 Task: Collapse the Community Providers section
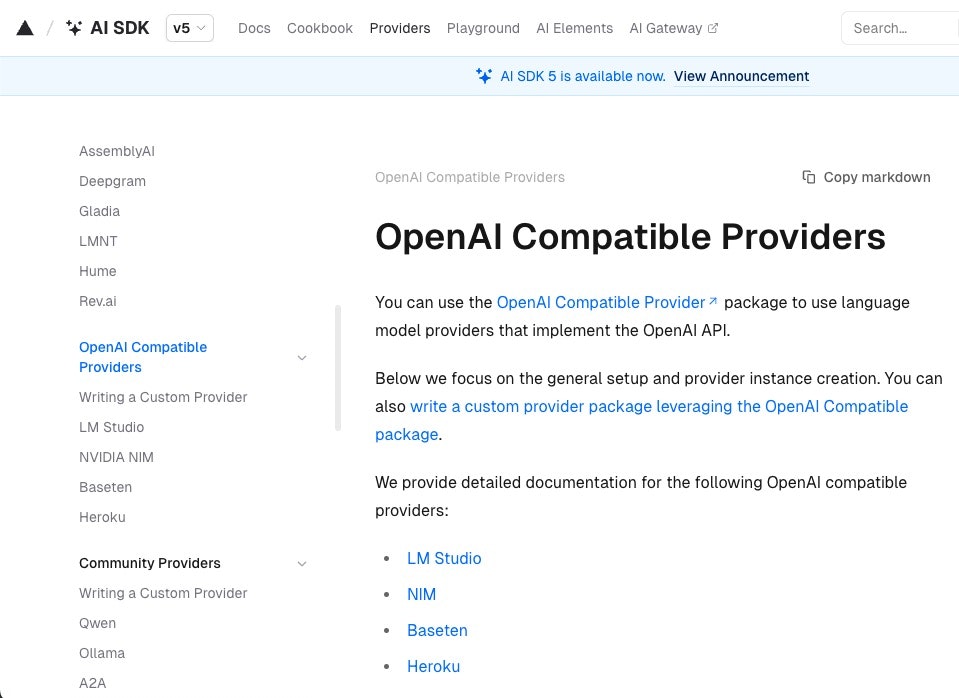(x=302, y=563)
